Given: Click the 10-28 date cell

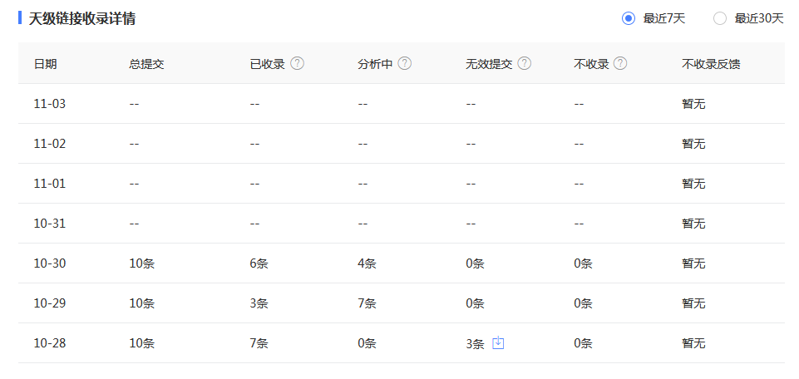Looking at the screenshot, I should click(x=50, y=343).
